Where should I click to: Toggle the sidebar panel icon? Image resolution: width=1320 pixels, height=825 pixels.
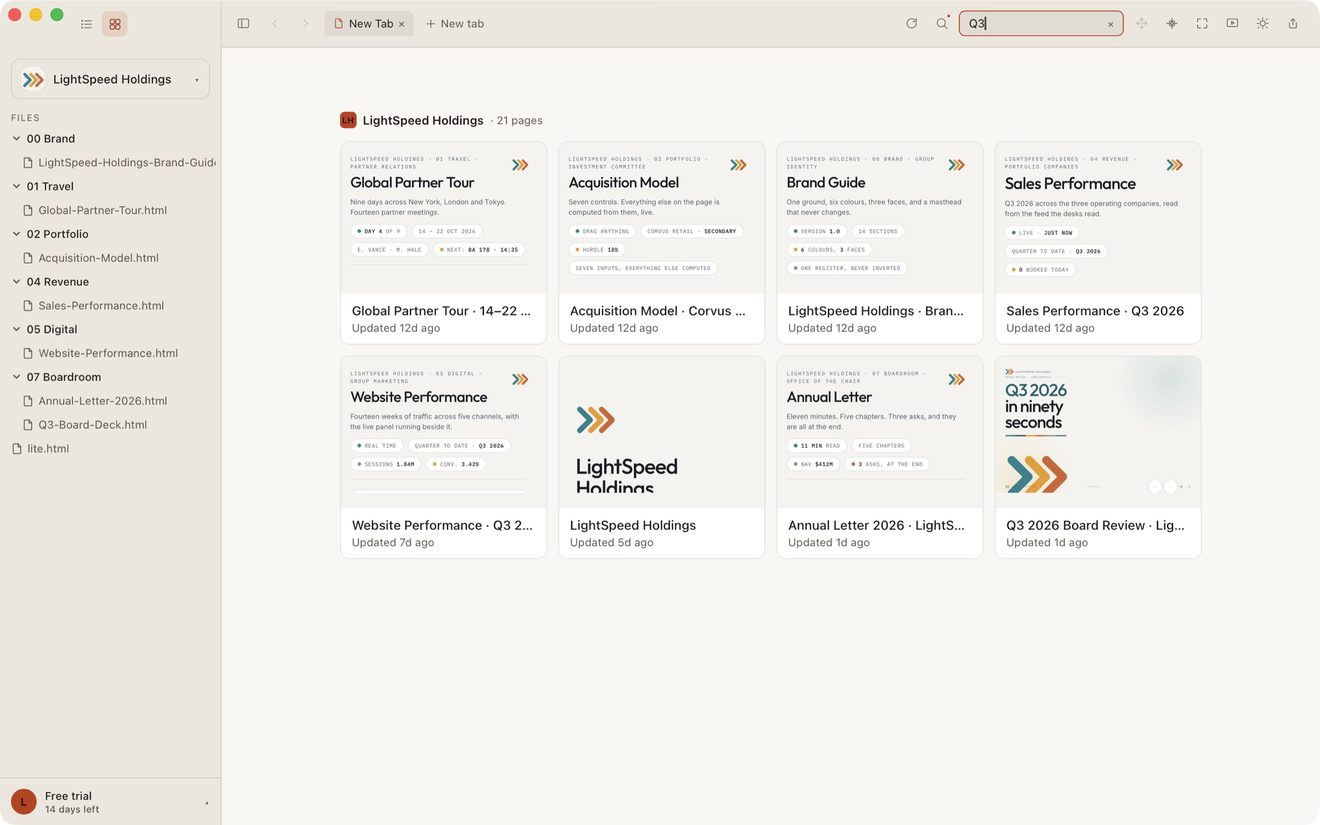point(243,23)
